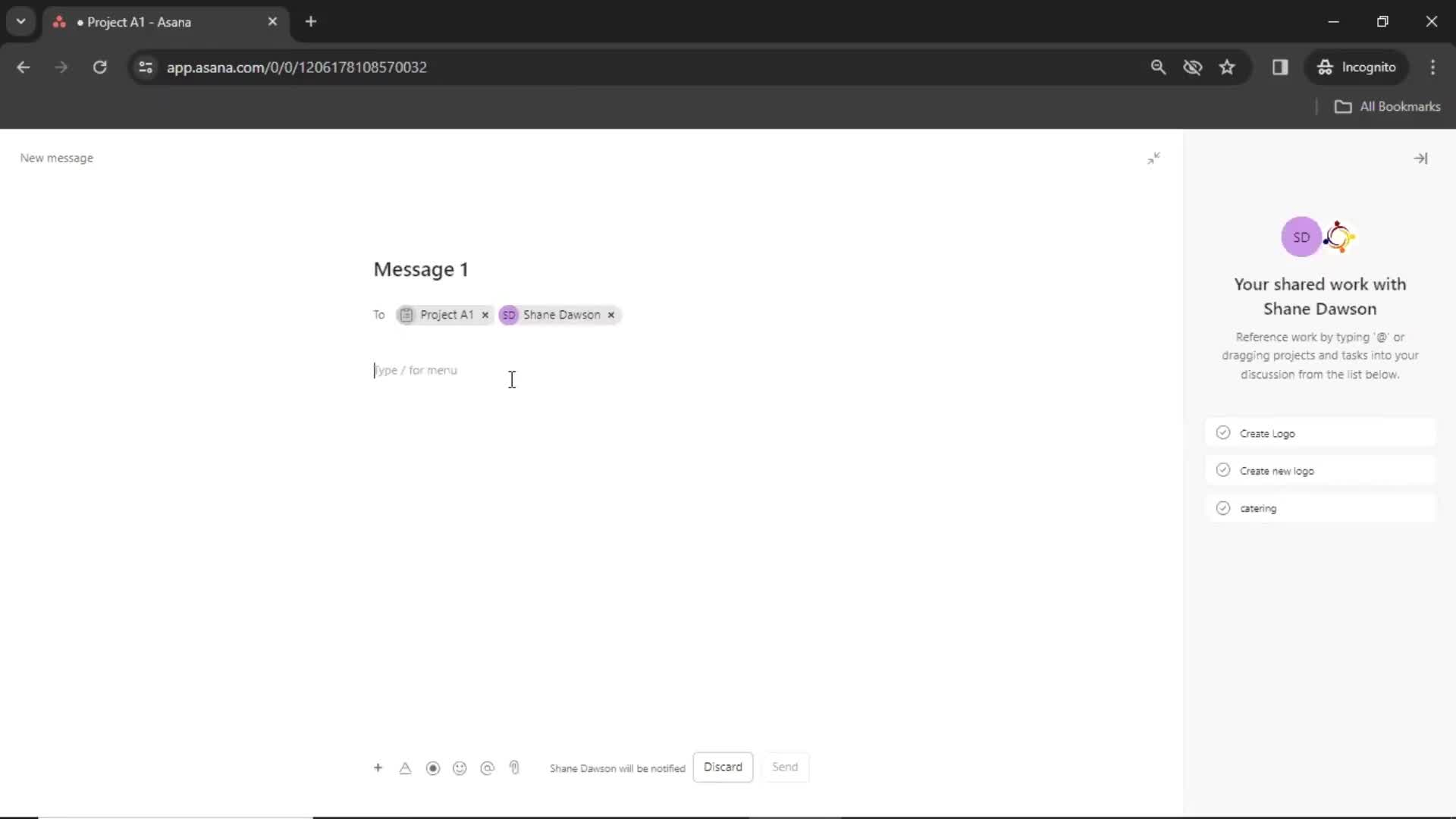Click the text formatting icon in toolbar
This screenshot has width=1456, height=819.
[405, 768]
